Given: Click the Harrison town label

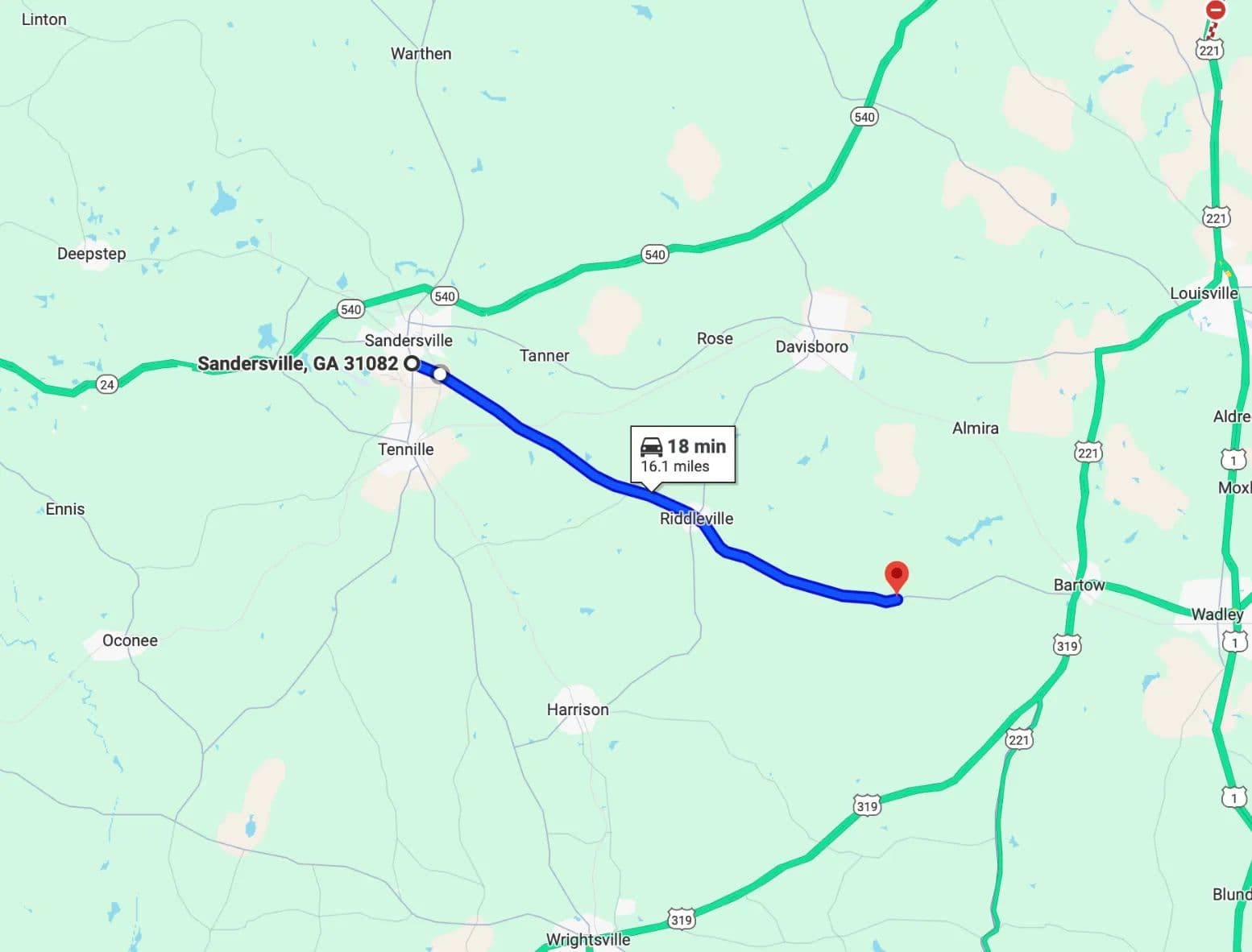Looking at the screenshot, I should point(578,710).
